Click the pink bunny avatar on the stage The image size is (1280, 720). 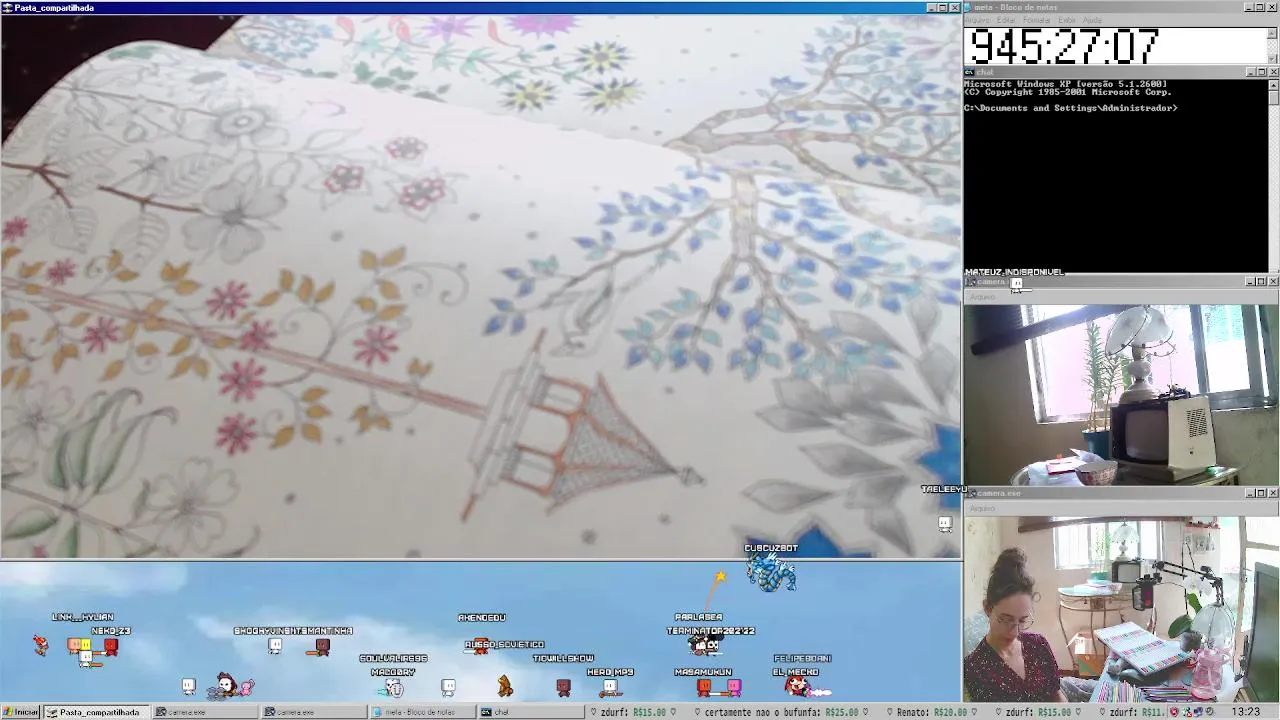[x=246, y=686]
